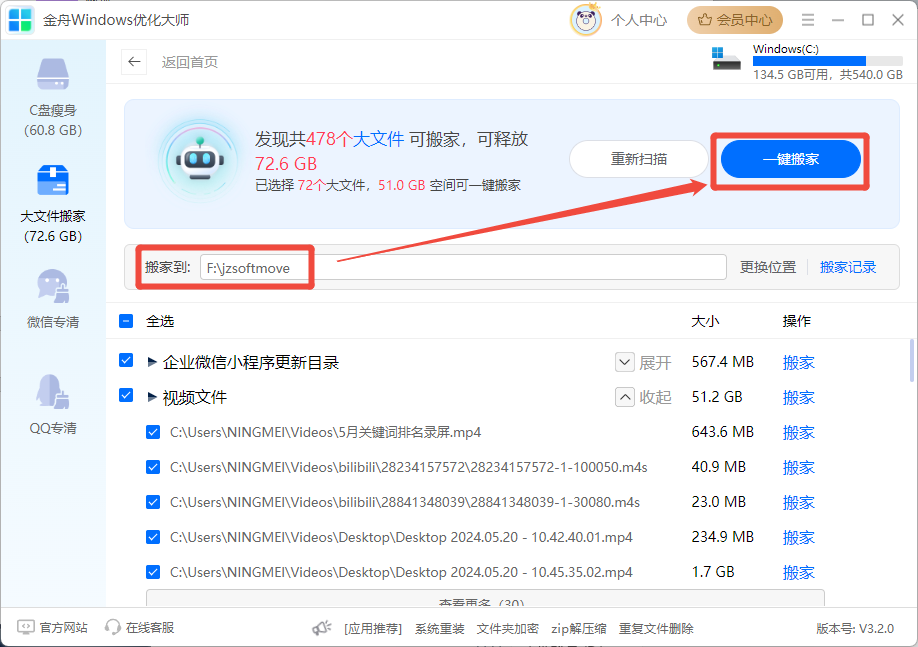Click the 567.4 MB size value
Image resolution: width=918 pixels, height=647 pixels.
coord(722,362)
